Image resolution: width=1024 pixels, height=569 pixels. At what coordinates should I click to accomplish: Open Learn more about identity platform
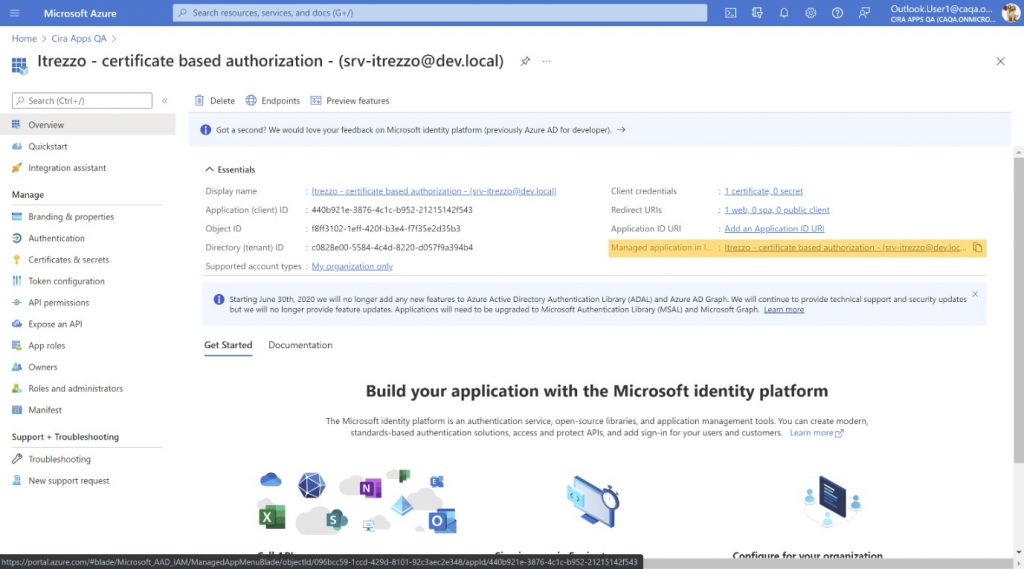(x=816, y=433)
